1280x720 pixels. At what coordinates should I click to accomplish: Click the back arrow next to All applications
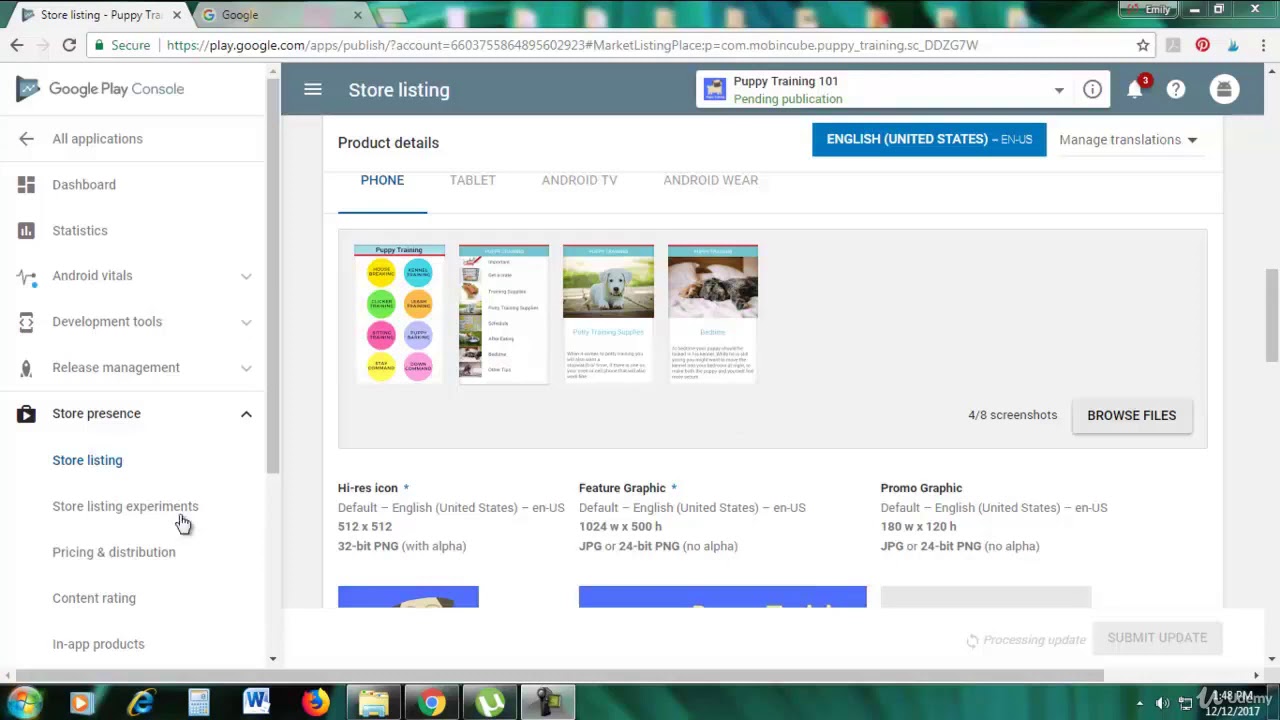pyautogui.click(x=26, y=139)
